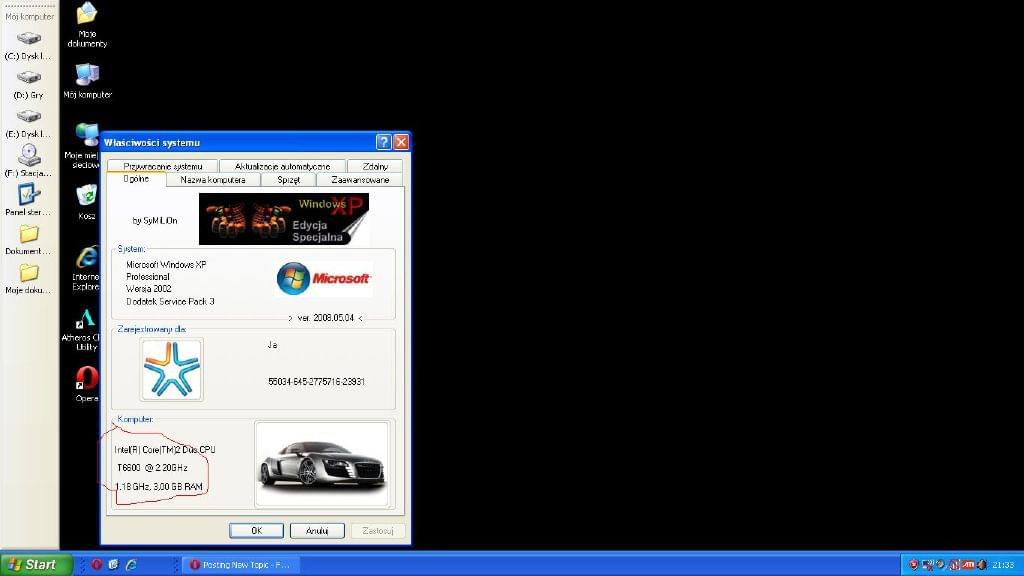Go to the Zdalny tab
1024x576 pixels.
[375, 166]
